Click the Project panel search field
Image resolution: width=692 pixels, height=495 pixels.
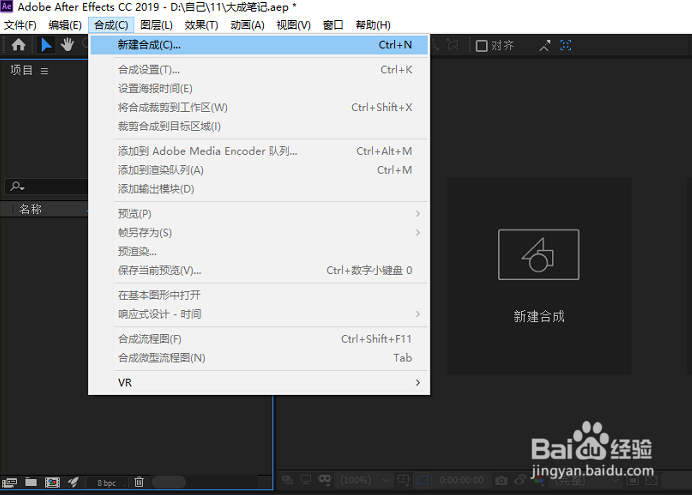(x=46, y=186)
